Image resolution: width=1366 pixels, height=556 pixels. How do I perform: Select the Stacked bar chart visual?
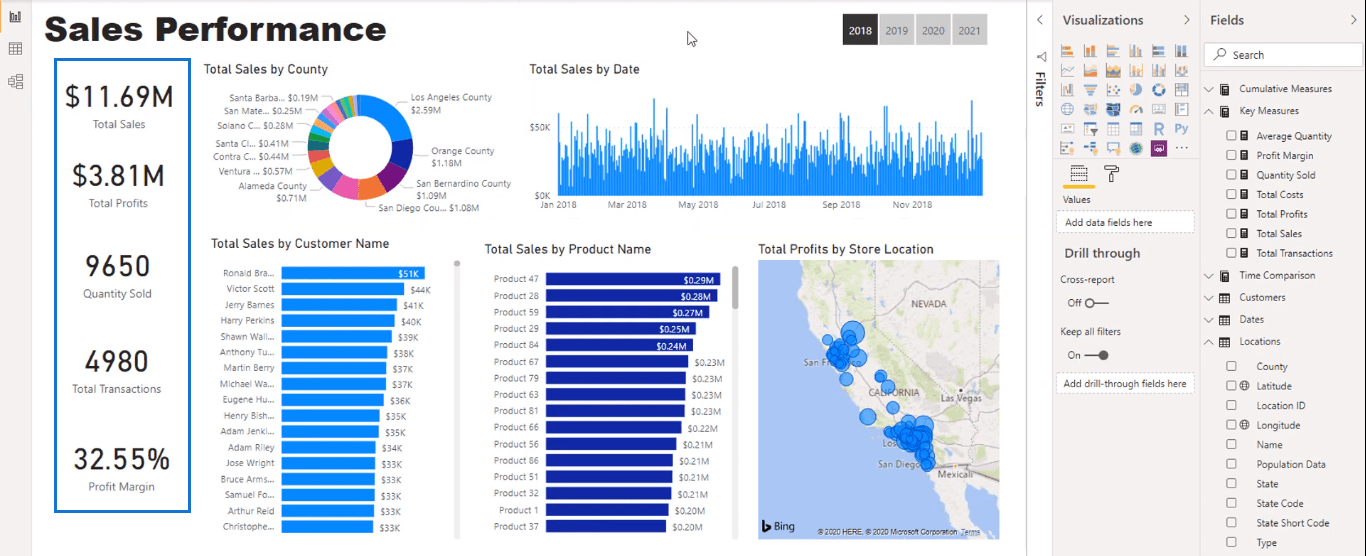[1067, 51]
